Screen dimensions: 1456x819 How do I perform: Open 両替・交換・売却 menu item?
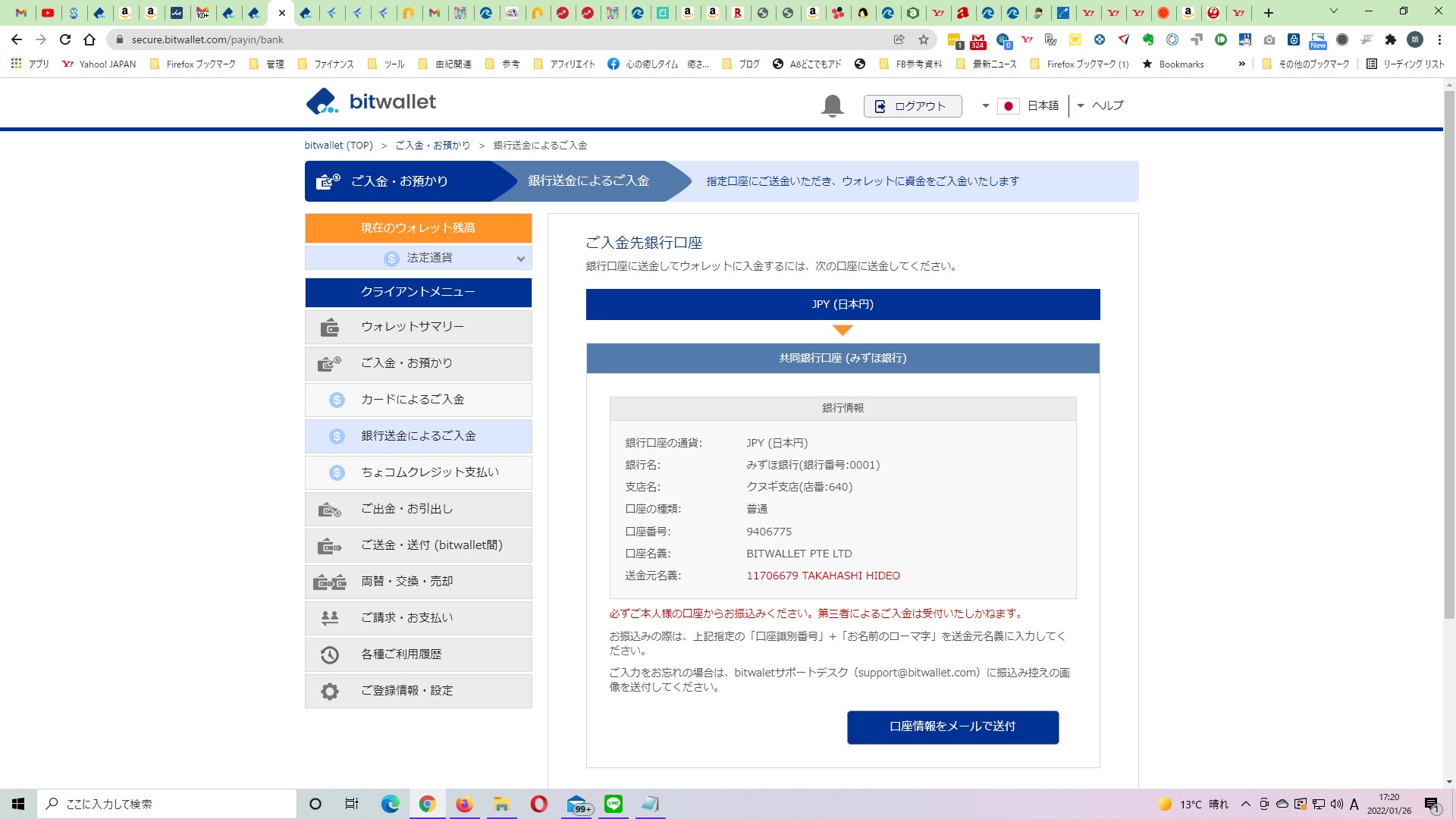click(x=419, y=582)
